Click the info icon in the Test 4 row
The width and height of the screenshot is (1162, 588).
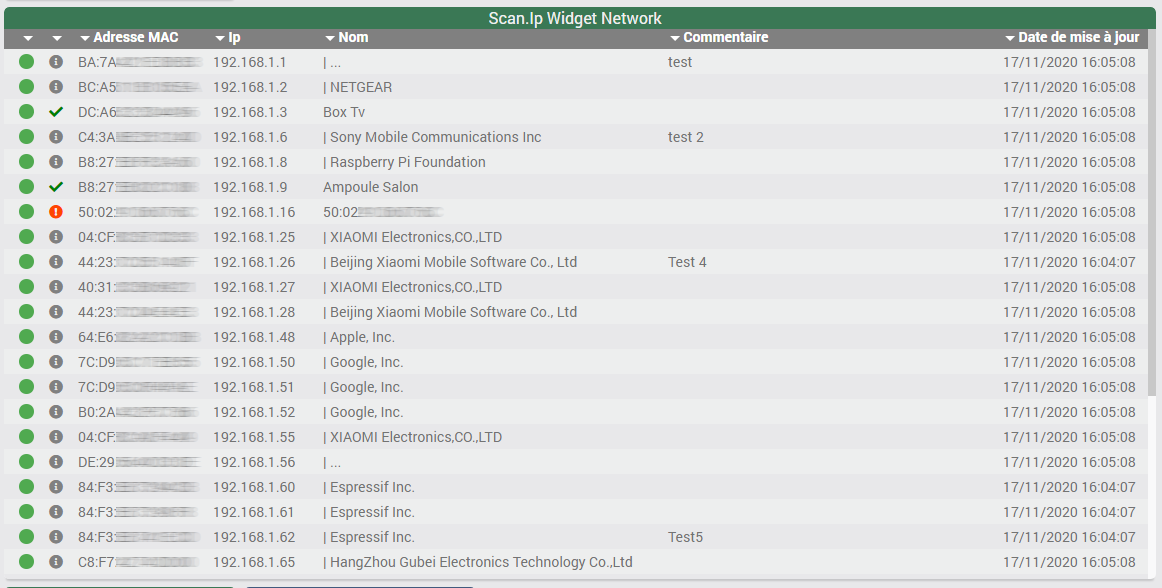(x=56, y=262)
